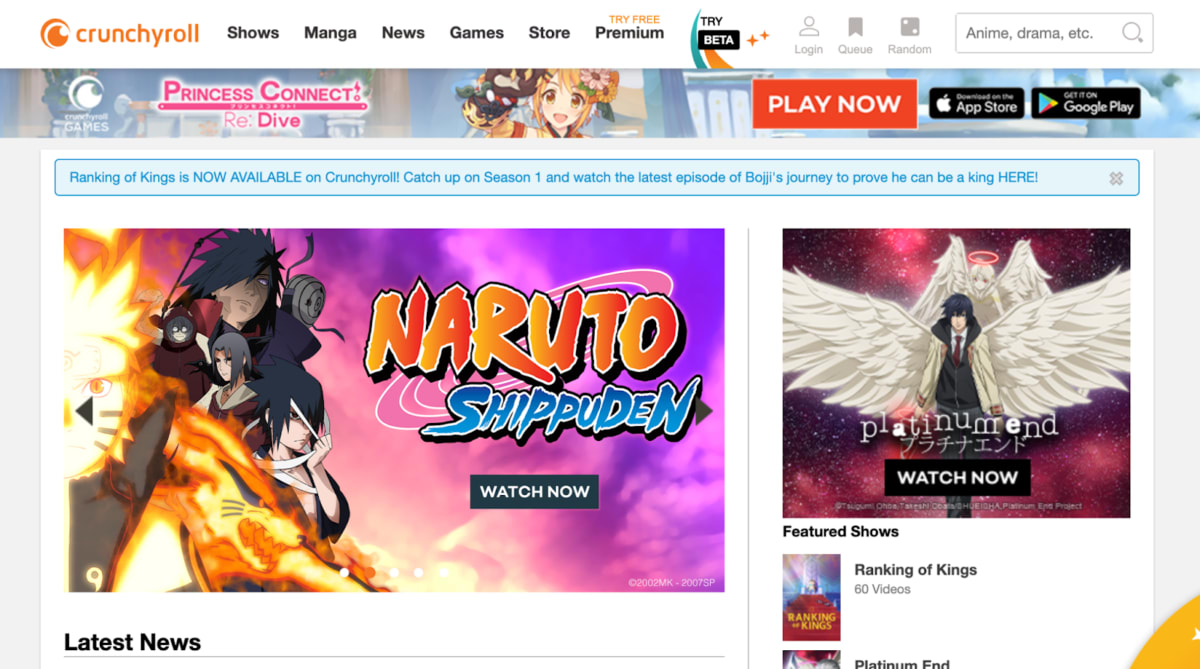Get it on Google Play badge
Image resolution: width=1200 pixels, height=669 pixels.
(1086, 103)
